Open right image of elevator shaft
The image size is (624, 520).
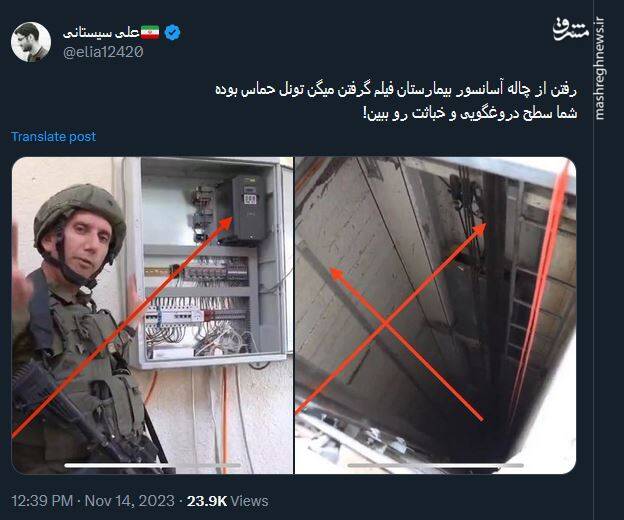coord(435,315)
